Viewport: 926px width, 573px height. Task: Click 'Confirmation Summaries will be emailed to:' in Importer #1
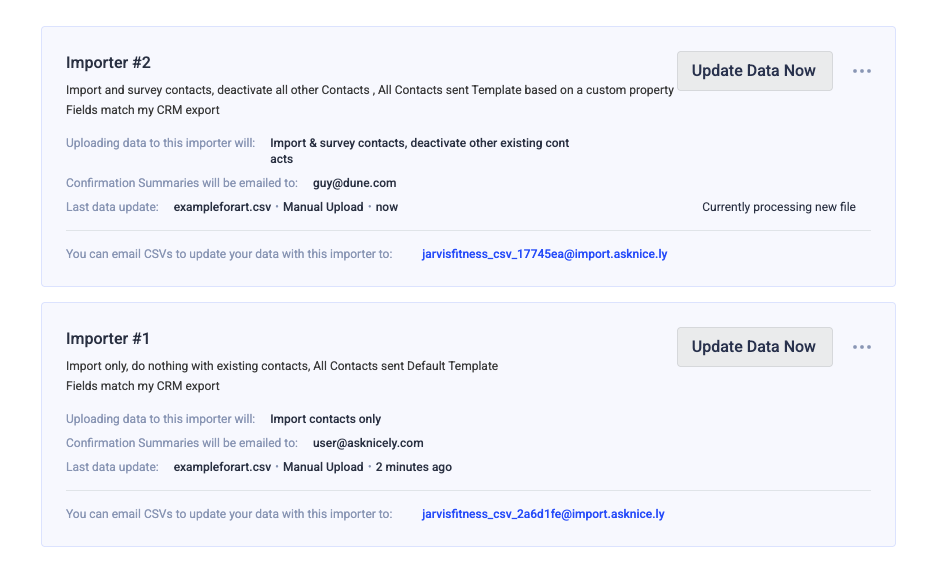[182, 443]
